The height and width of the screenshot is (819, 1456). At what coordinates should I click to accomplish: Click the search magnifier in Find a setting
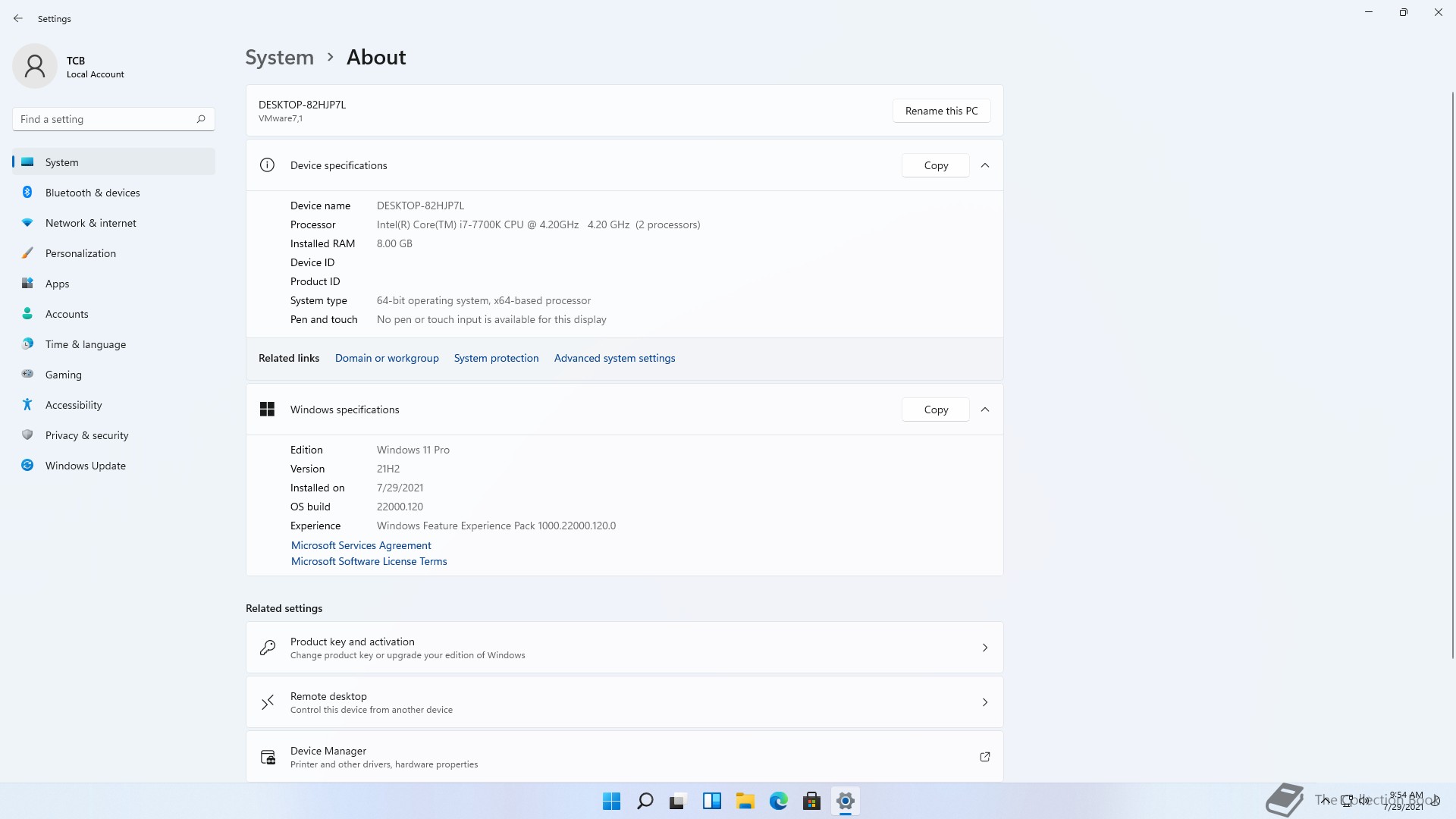pos(201,119)
